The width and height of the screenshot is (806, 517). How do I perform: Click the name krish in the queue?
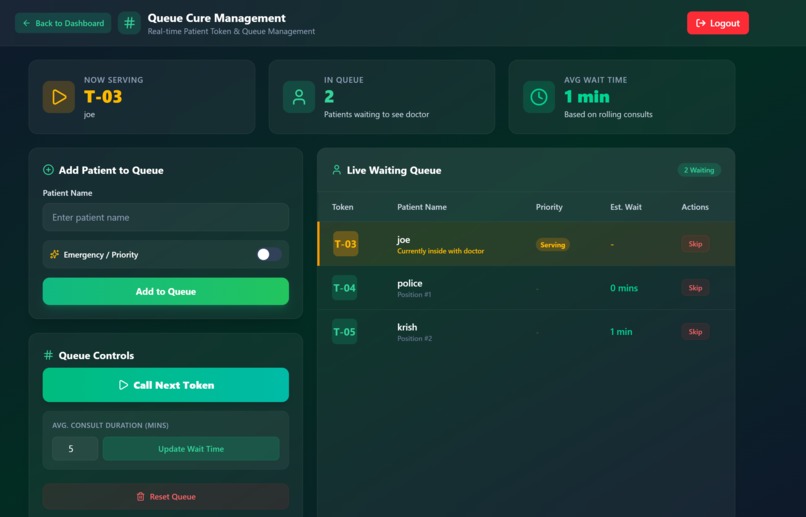pyautogui.click(x=407, y=327)
